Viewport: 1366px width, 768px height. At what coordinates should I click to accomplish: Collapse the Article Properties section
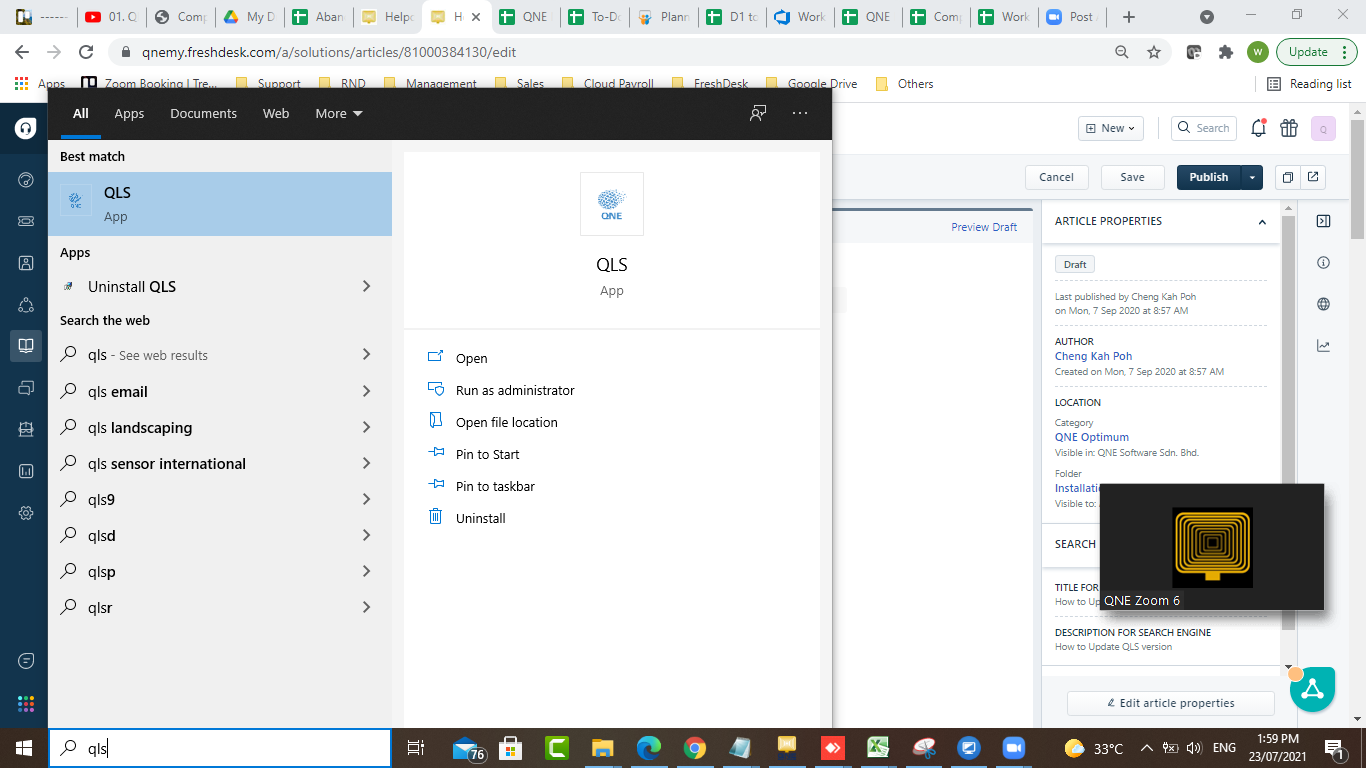(1262, 222)
